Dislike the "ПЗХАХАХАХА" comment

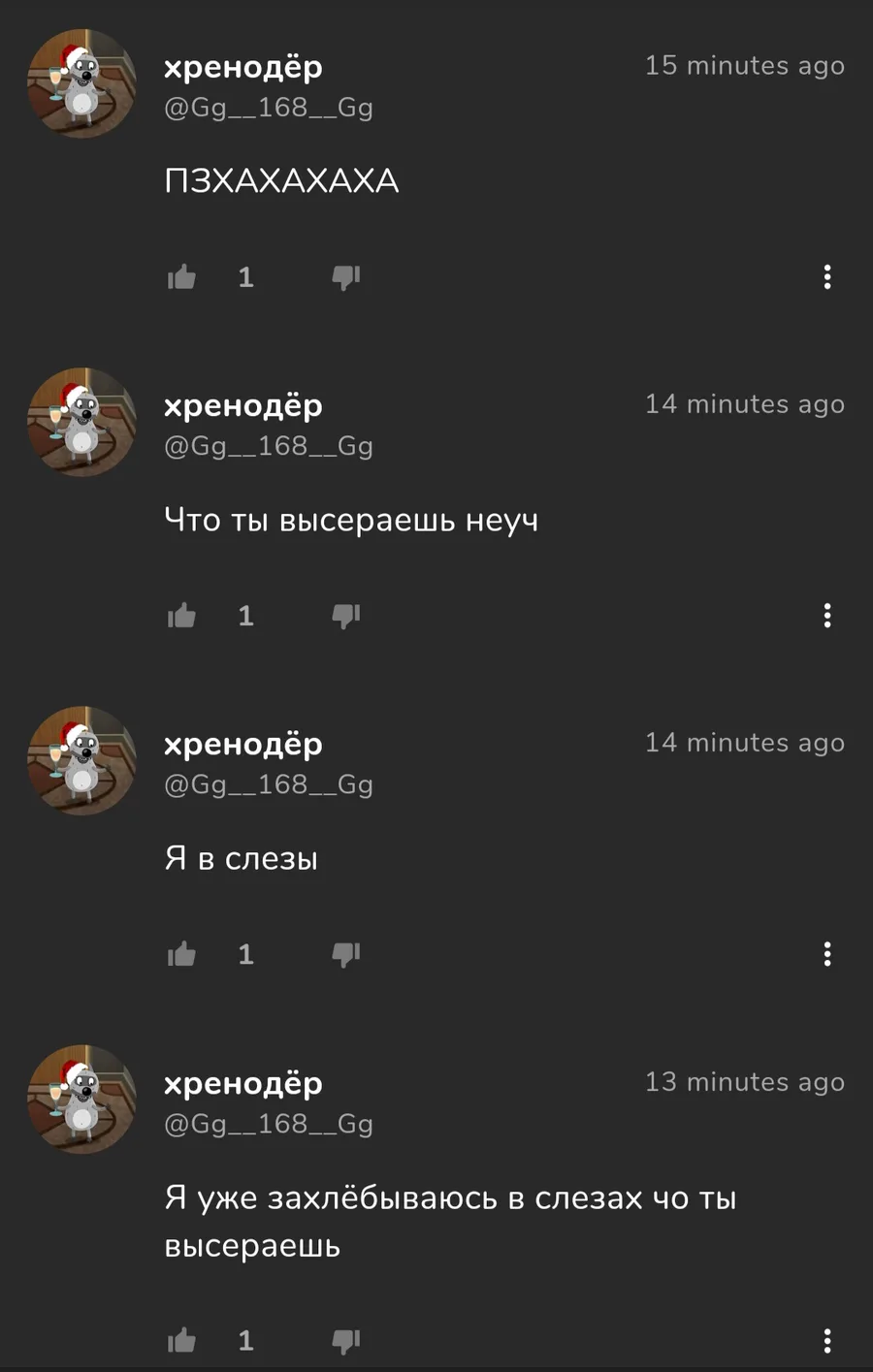click(x=346, y=278)
